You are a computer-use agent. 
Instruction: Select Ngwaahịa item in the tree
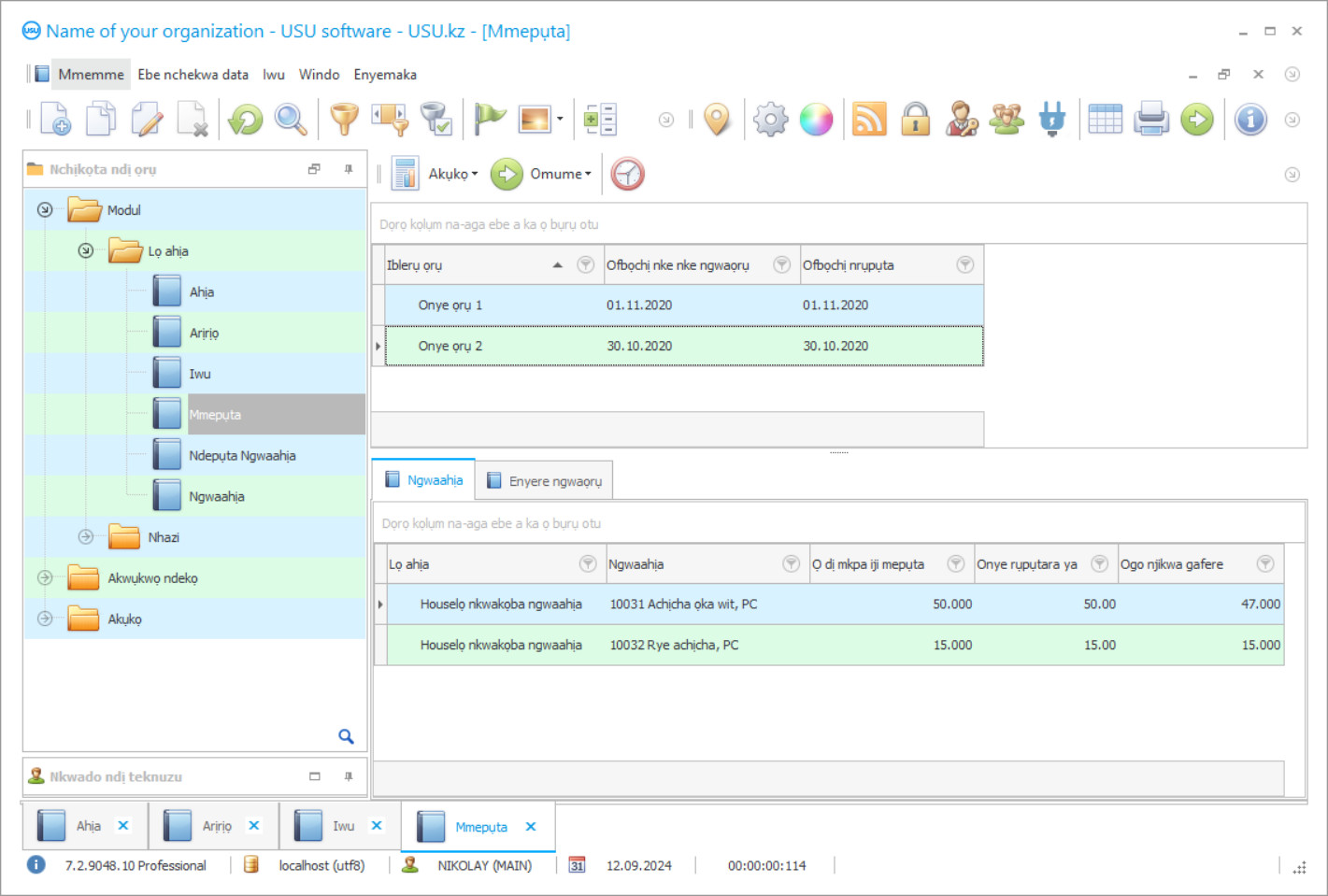[217, 496]
